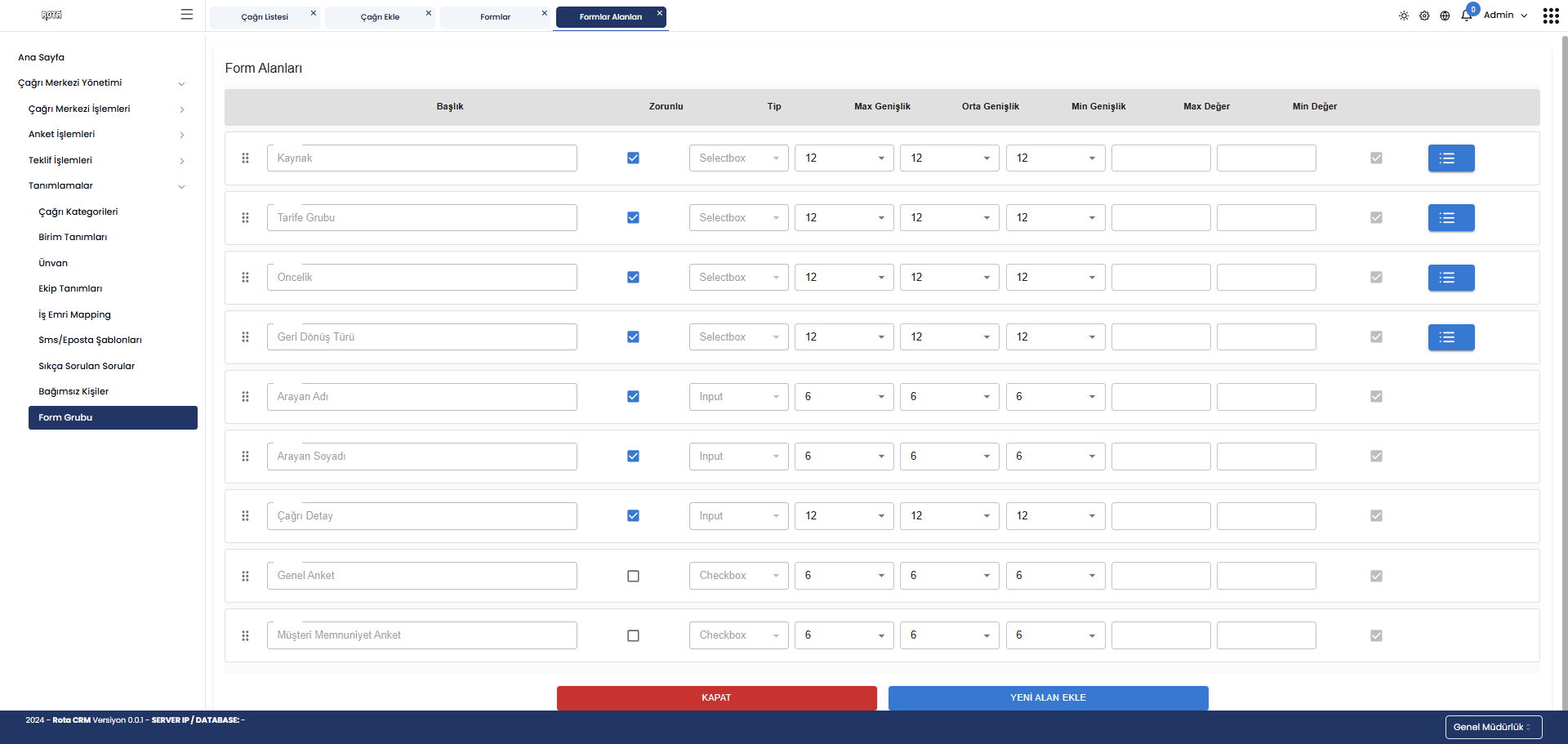1568x744 pixels.
Task: Toggle the grey checkbox on Çağrı Detay row
Action: (1376, 516)
